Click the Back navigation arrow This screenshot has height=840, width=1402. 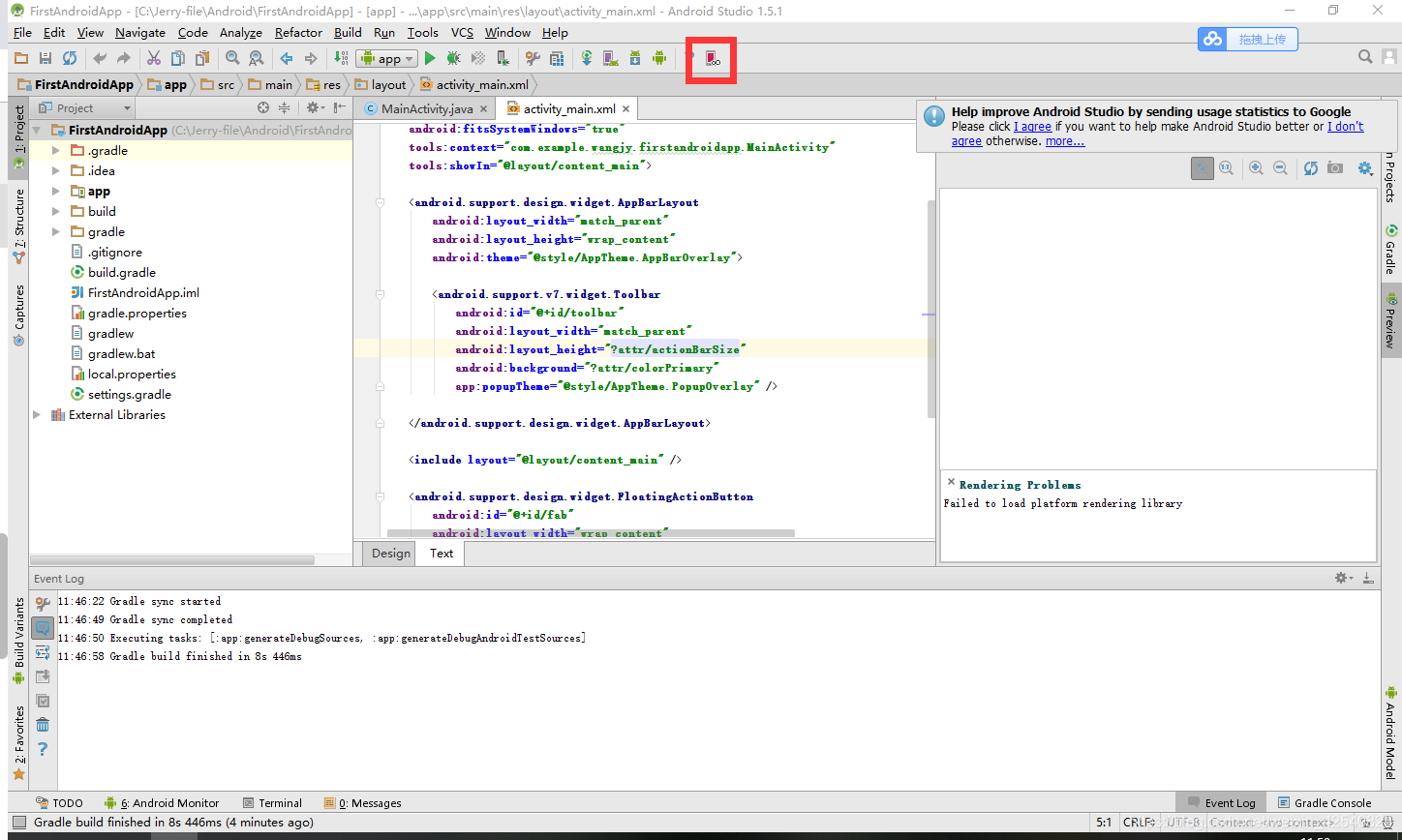click(x=287, y=58)
